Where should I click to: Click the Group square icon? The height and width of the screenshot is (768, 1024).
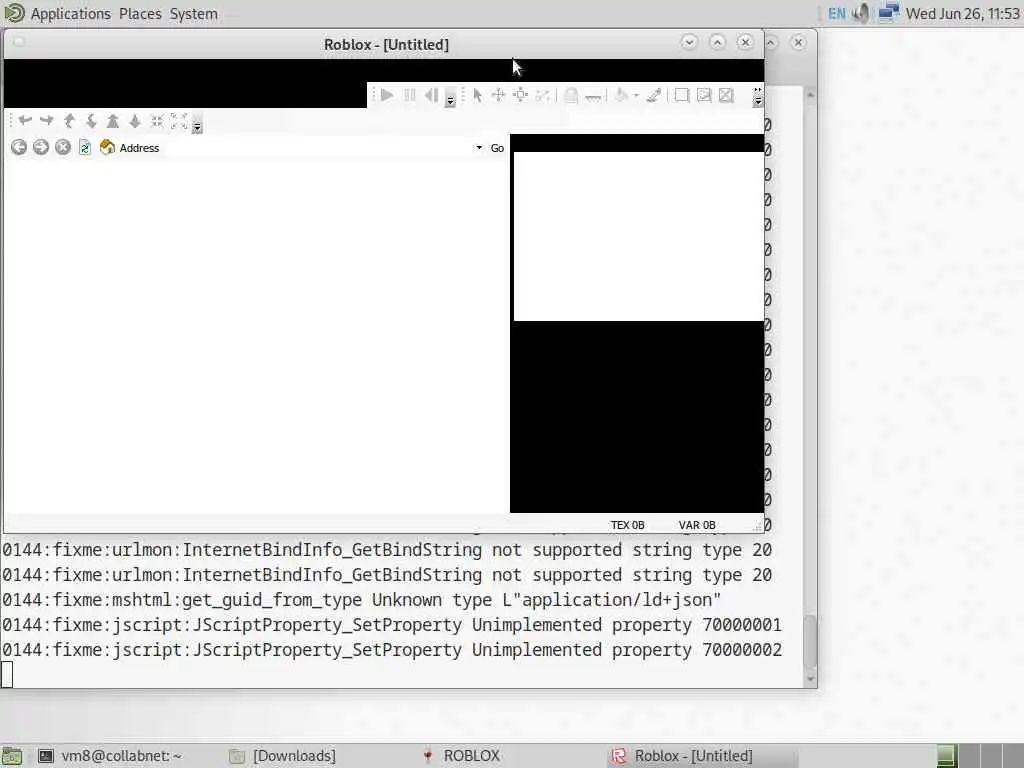point(682,95)
